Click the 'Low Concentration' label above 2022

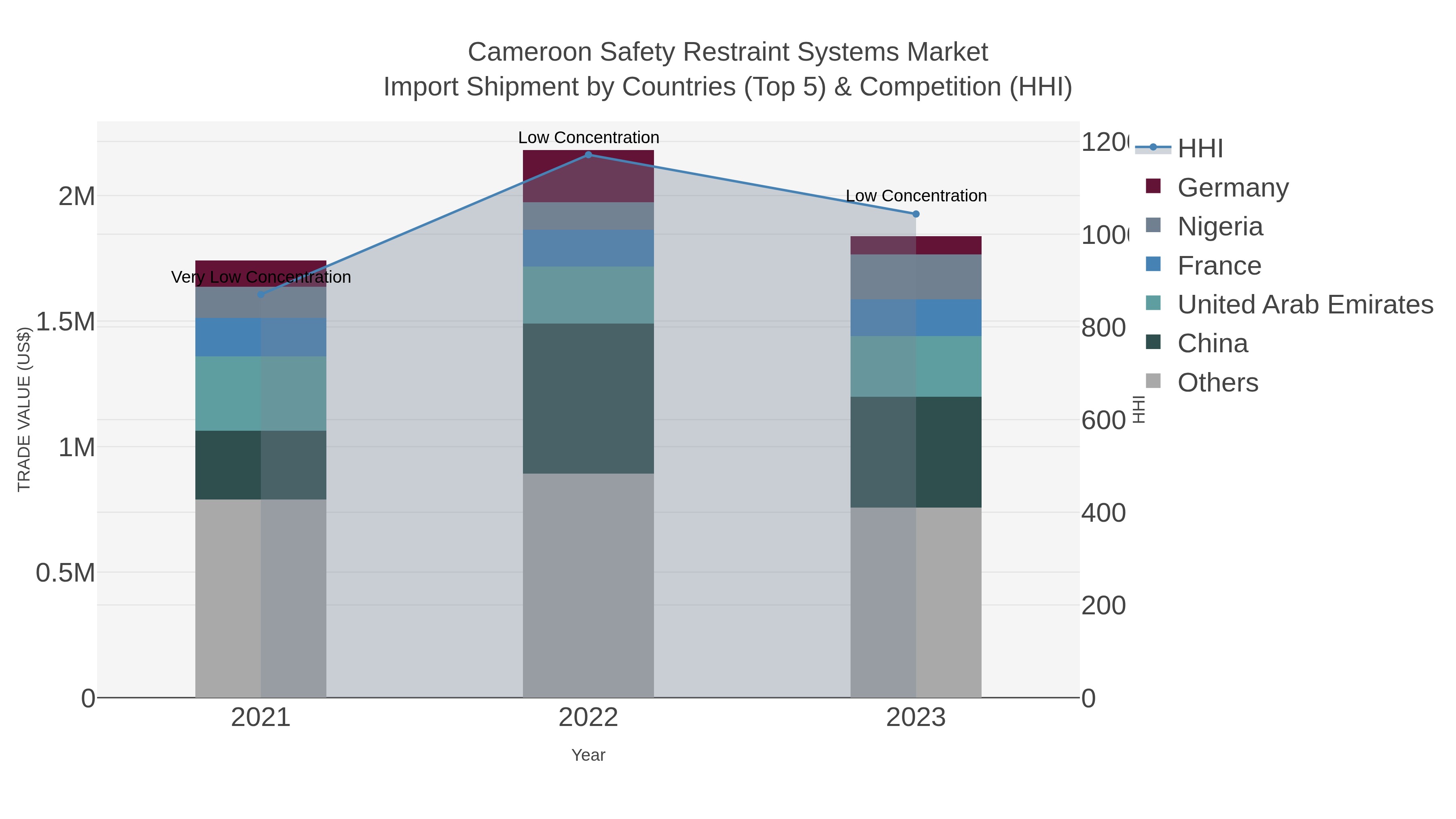[x=588, y=138]
